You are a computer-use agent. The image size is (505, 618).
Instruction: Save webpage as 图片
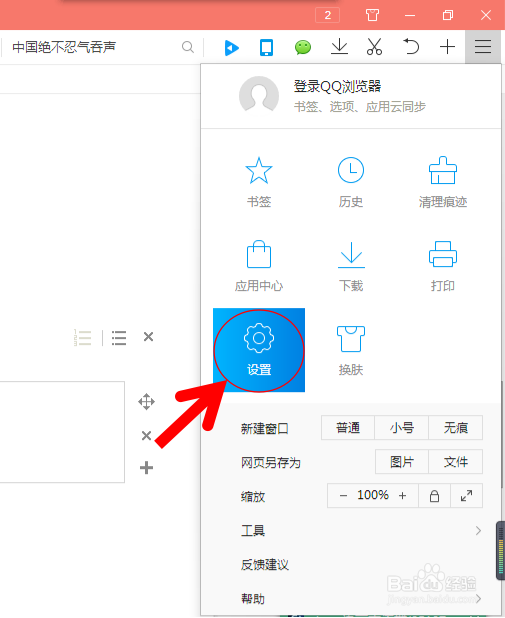(x=402, y=462)
